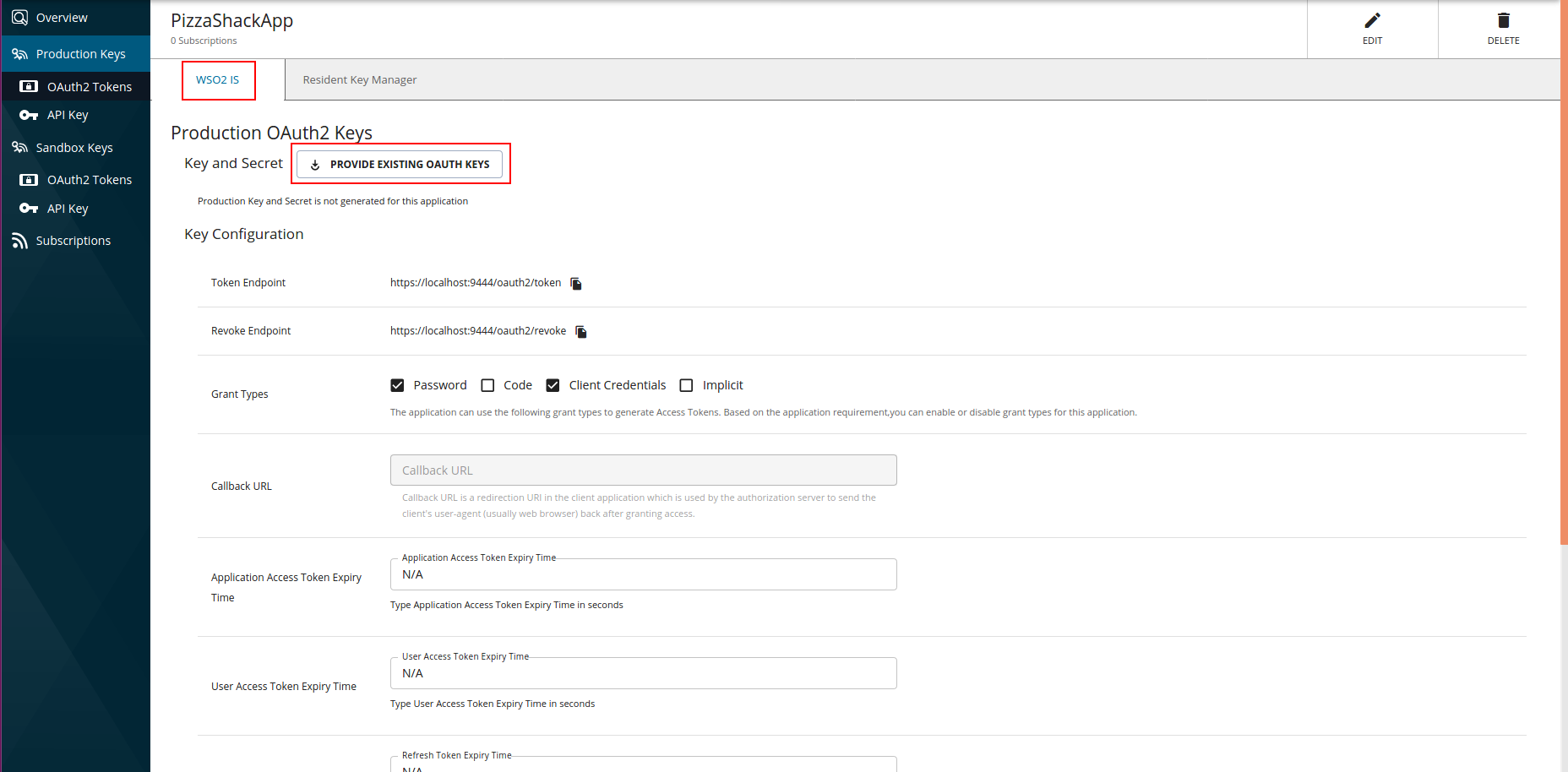Open OAuth2 Tokens under Sandbox Keys
The height and width of the screenshot is (772, 1568).
(x=89, y=180)
